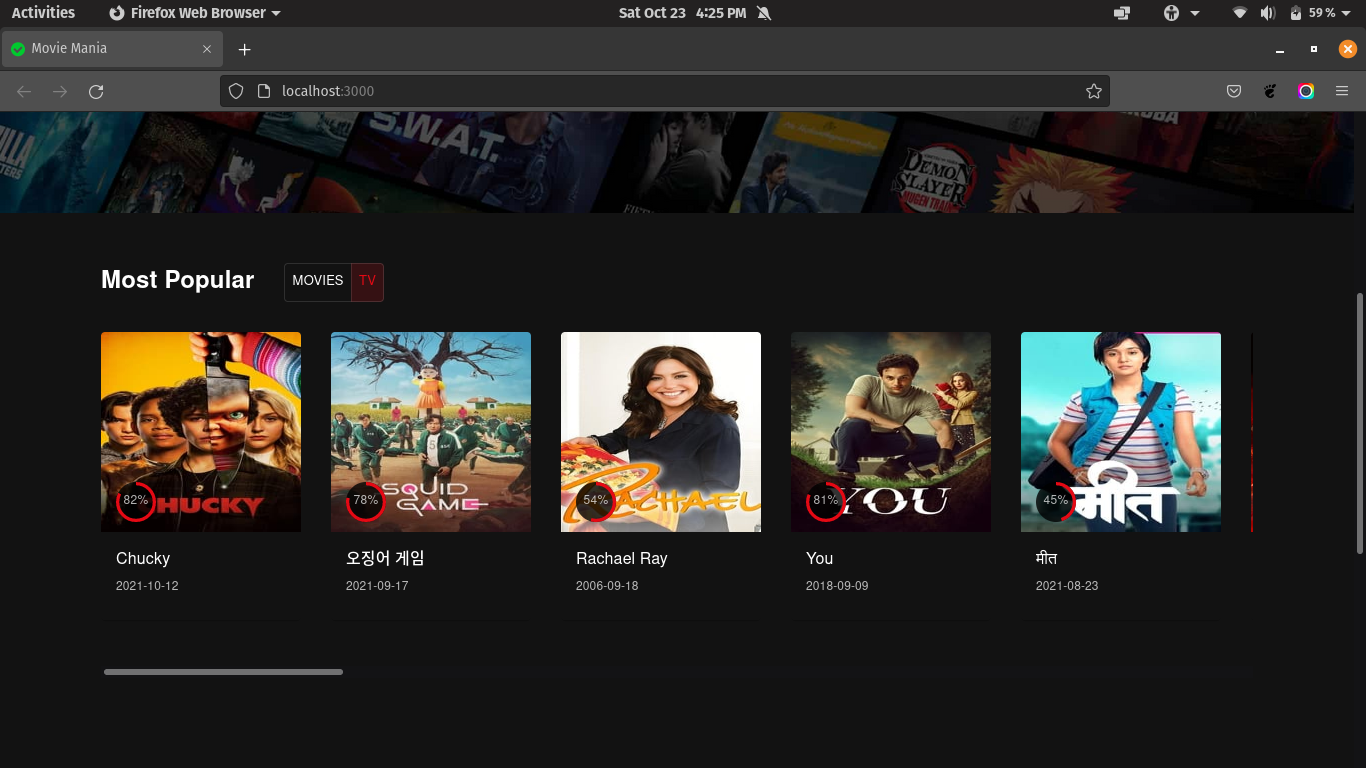The width and height of the screenshot is (1366, 768).
Task: Open the Chucky poster
Action: [x=201, y=432]
